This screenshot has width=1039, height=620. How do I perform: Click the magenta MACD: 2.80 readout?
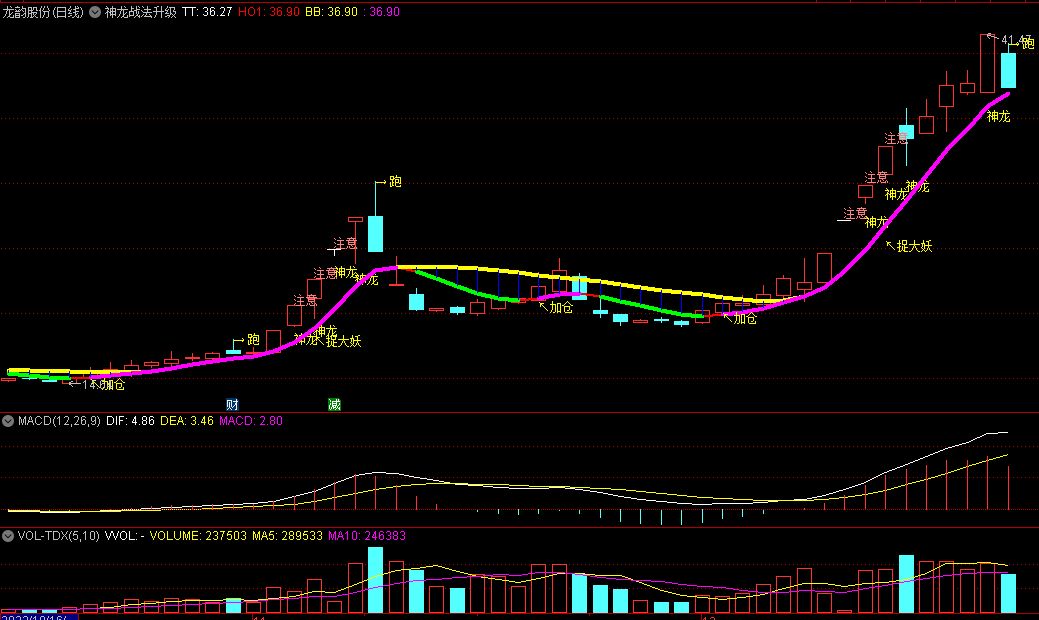[250, 421]
